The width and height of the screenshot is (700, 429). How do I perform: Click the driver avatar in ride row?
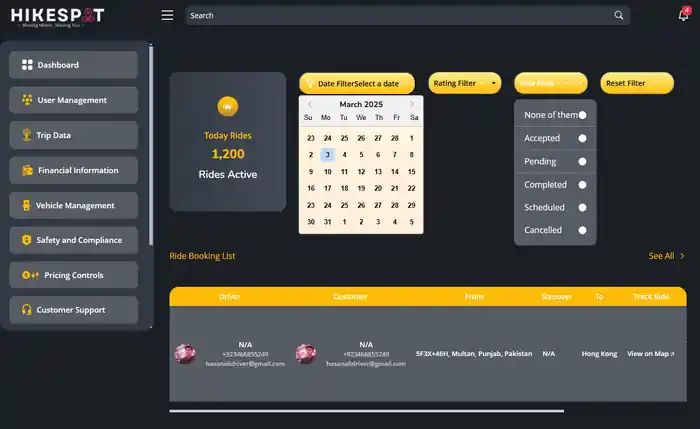point(185,354)
